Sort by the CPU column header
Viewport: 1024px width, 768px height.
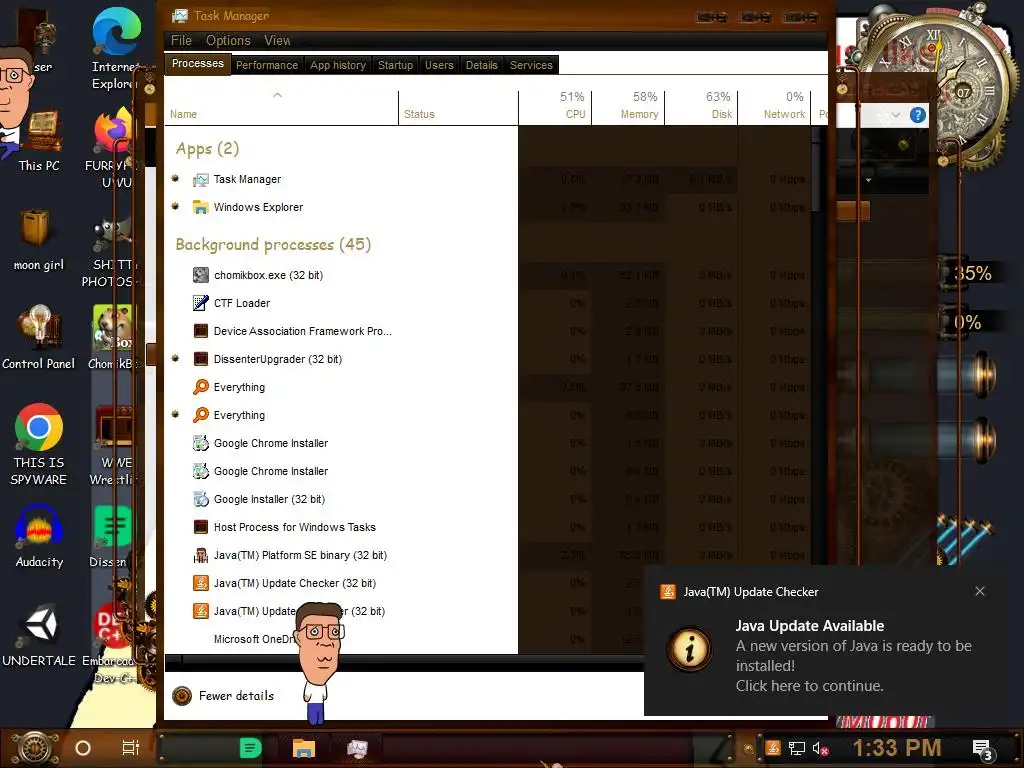tap(555, 106)
